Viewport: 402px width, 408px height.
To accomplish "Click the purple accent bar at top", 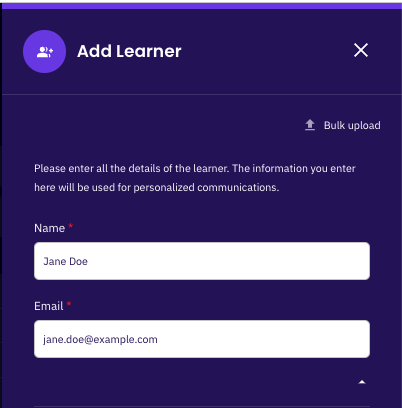I will [x=202, y=6].
